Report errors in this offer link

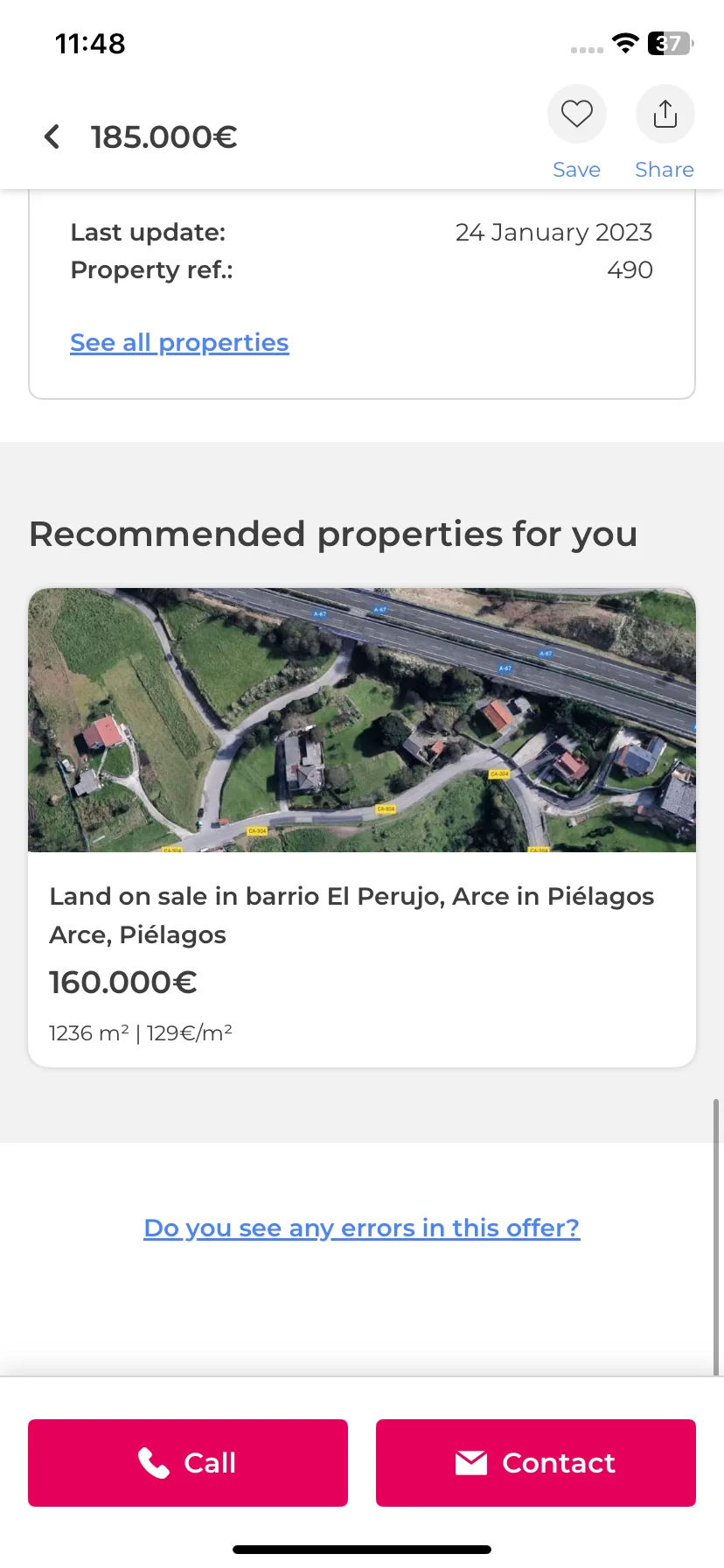pos(362,1228)
